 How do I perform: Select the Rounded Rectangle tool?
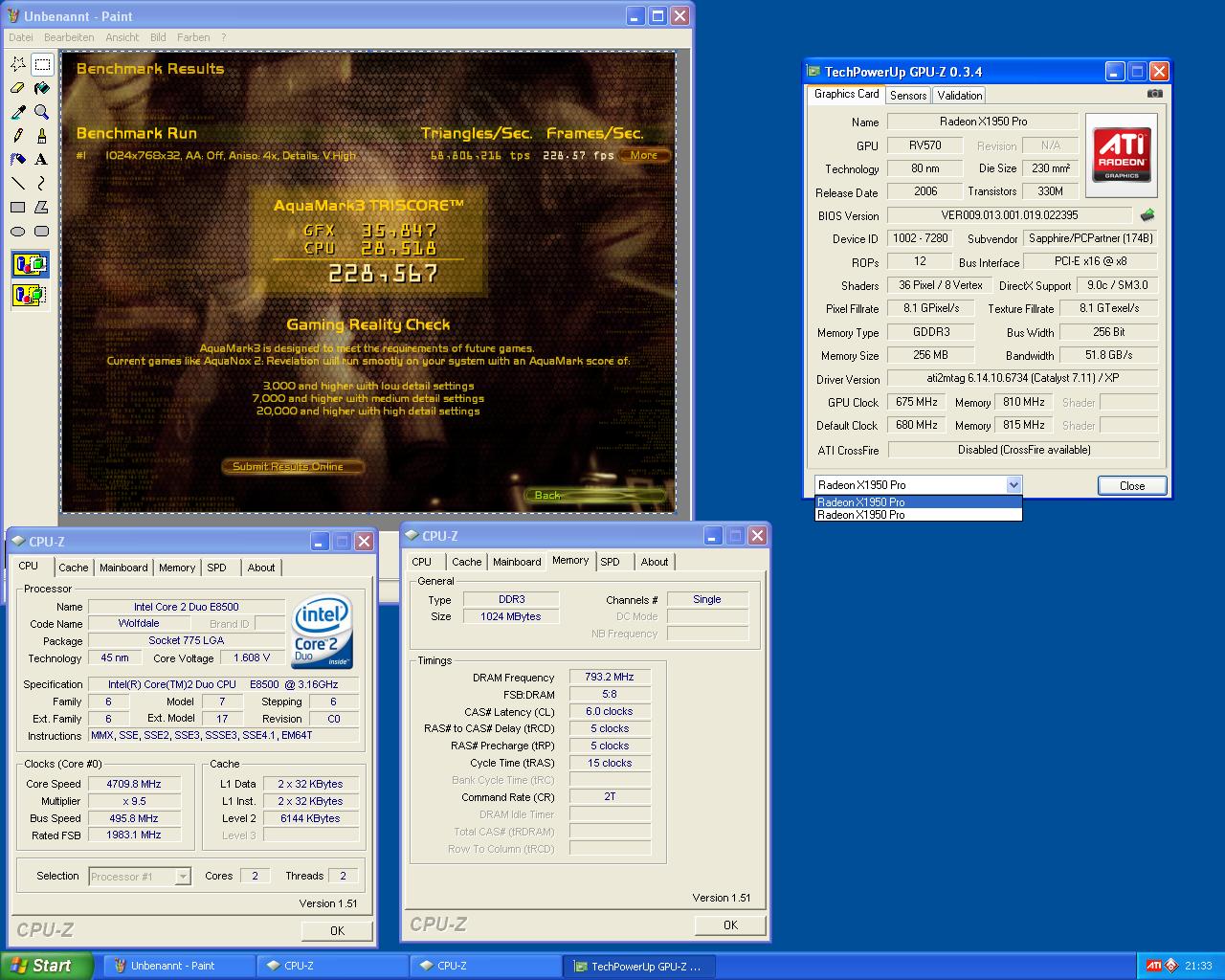pyautogui.click(x=41, y=231)
